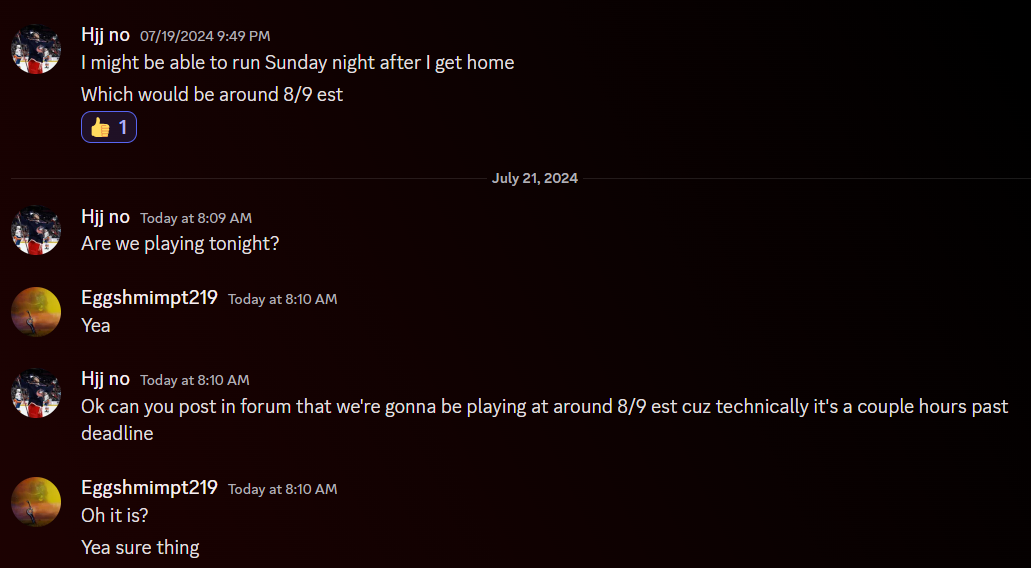Toggle the thumbs up reaction
1031x568 pixels.
109,127
